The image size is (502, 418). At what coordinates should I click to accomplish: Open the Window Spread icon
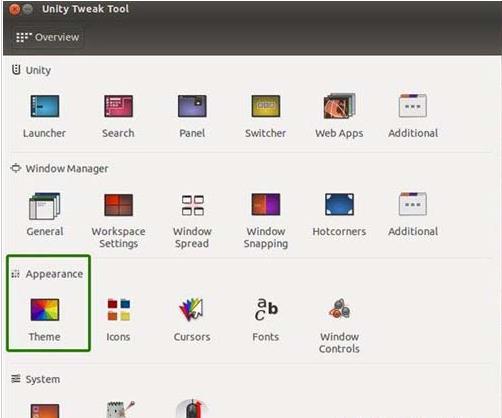(193, 205)
